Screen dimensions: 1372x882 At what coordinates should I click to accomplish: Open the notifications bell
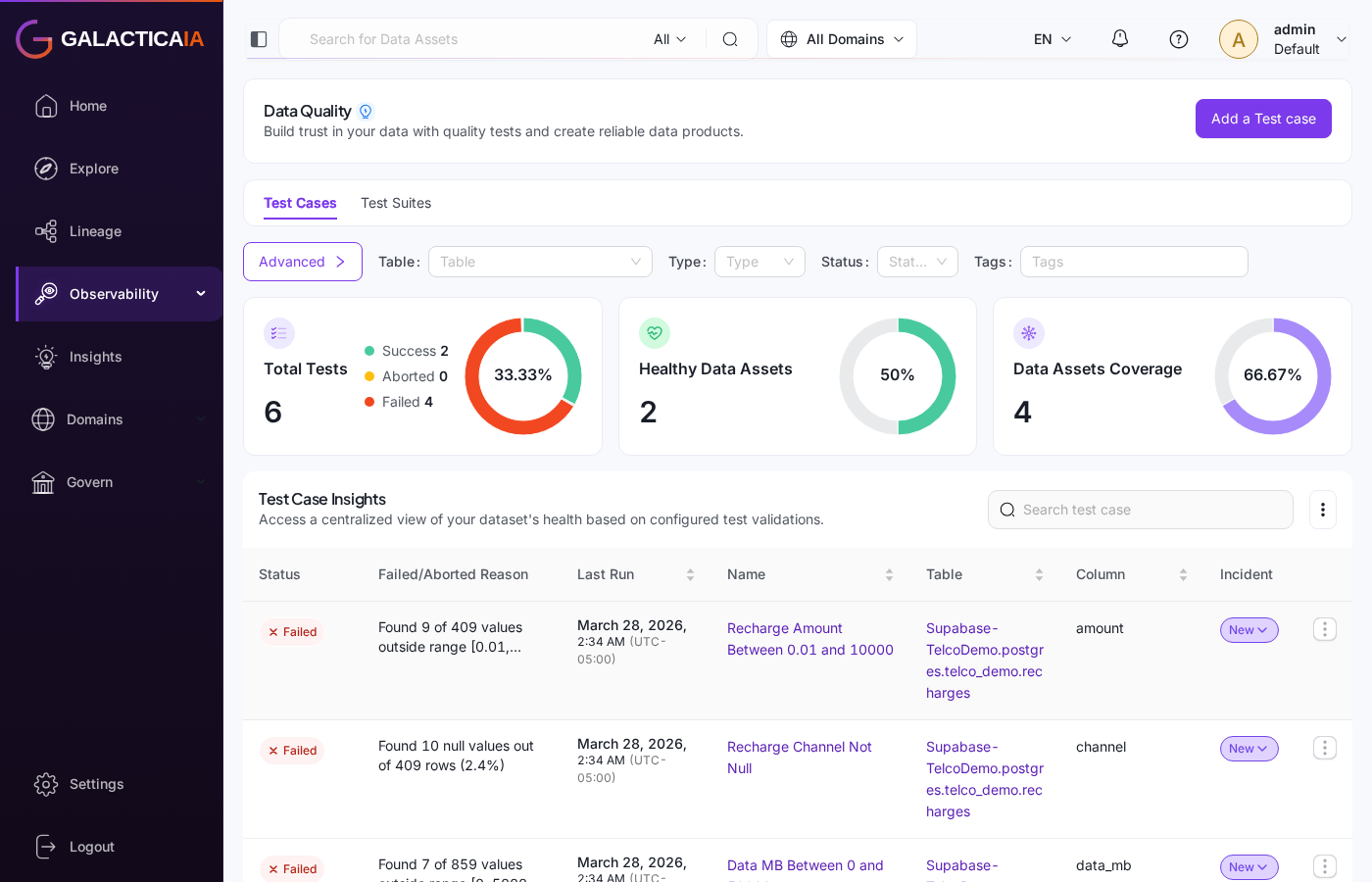[1120, 39]
